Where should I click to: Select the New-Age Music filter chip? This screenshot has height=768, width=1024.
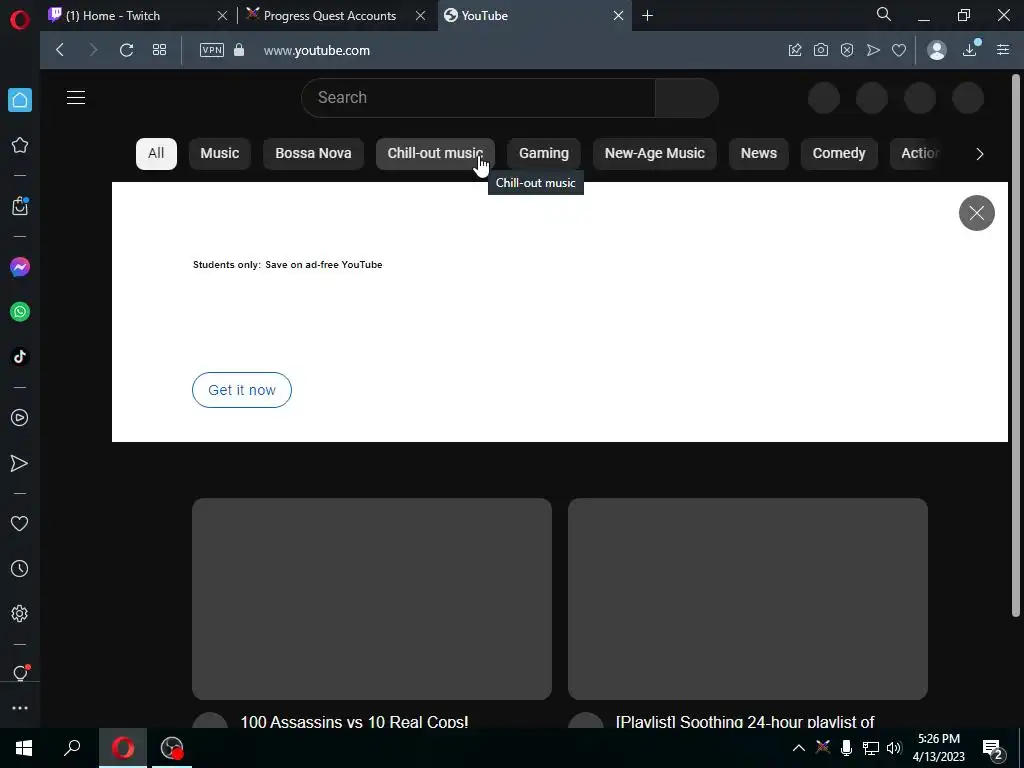654,153
